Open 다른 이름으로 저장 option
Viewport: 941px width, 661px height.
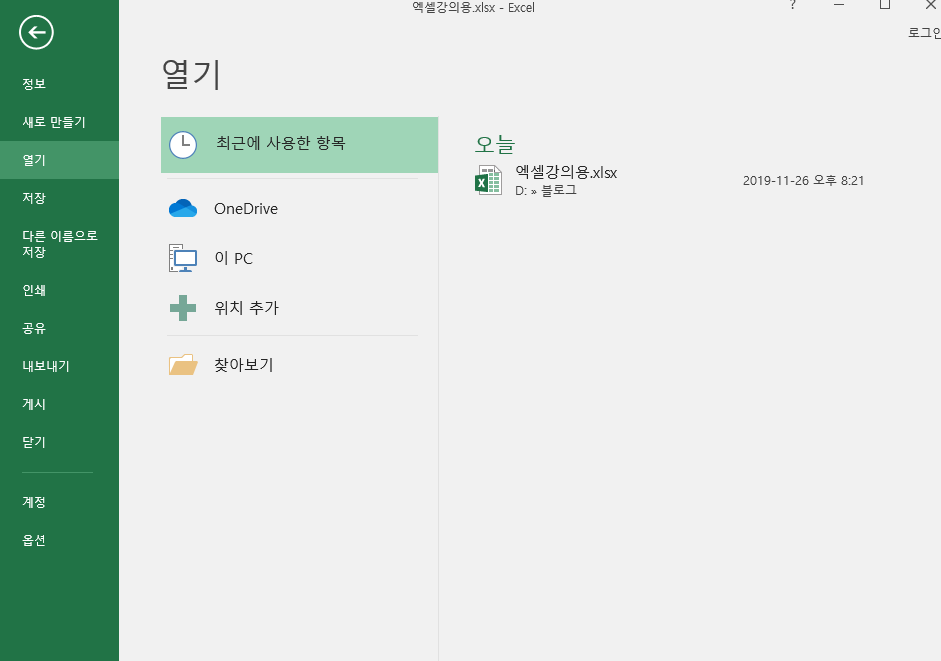(59, 244)
